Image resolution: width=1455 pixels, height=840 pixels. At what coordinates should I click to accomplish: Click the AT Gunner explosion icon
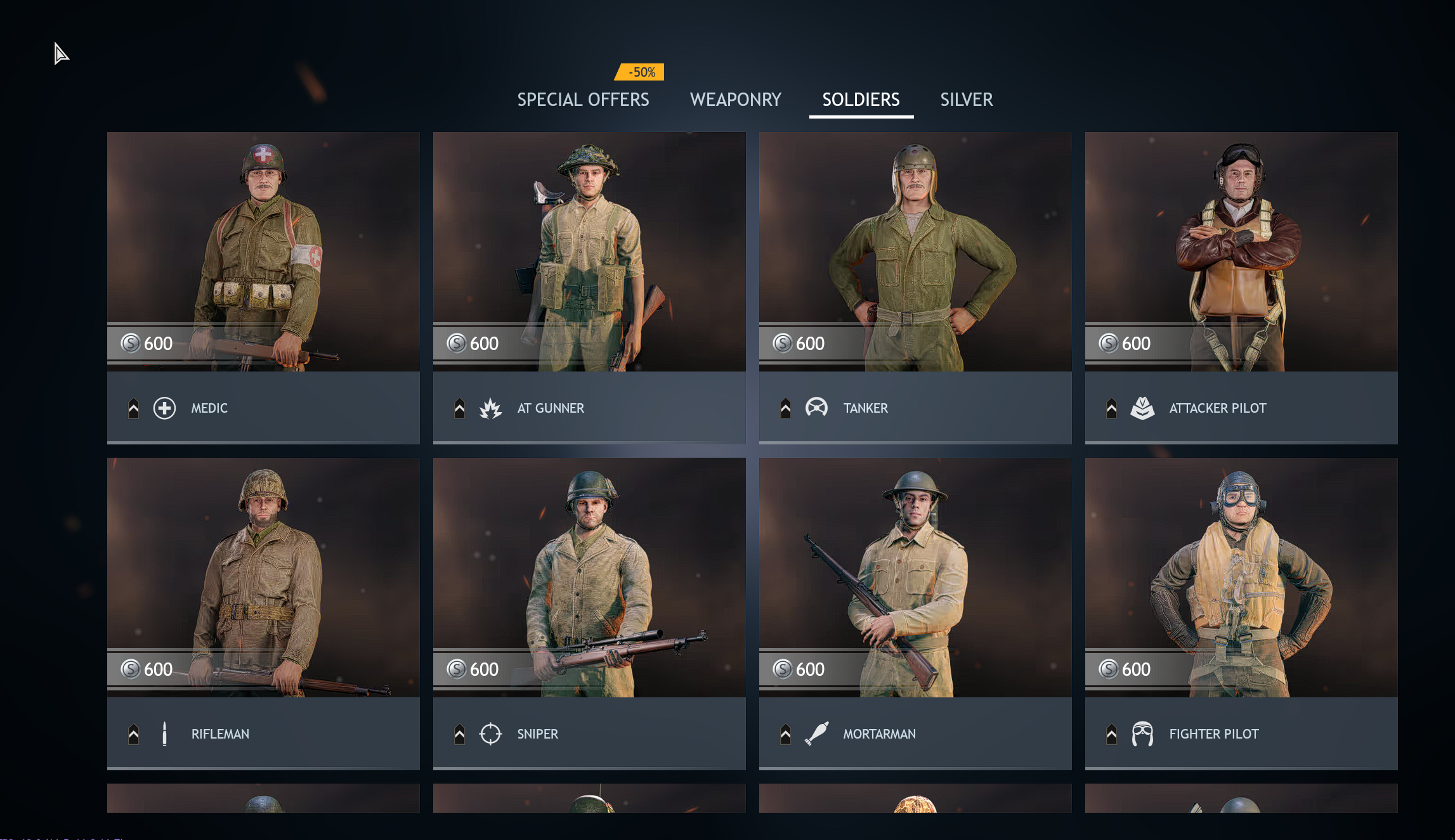490,408
